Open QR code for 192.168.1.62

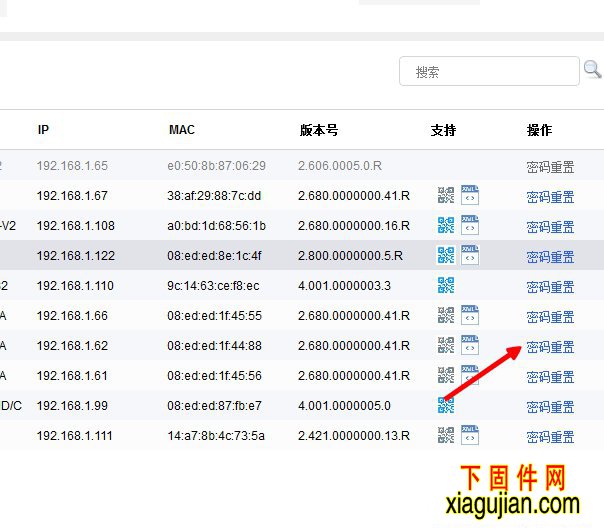(446, 345)
